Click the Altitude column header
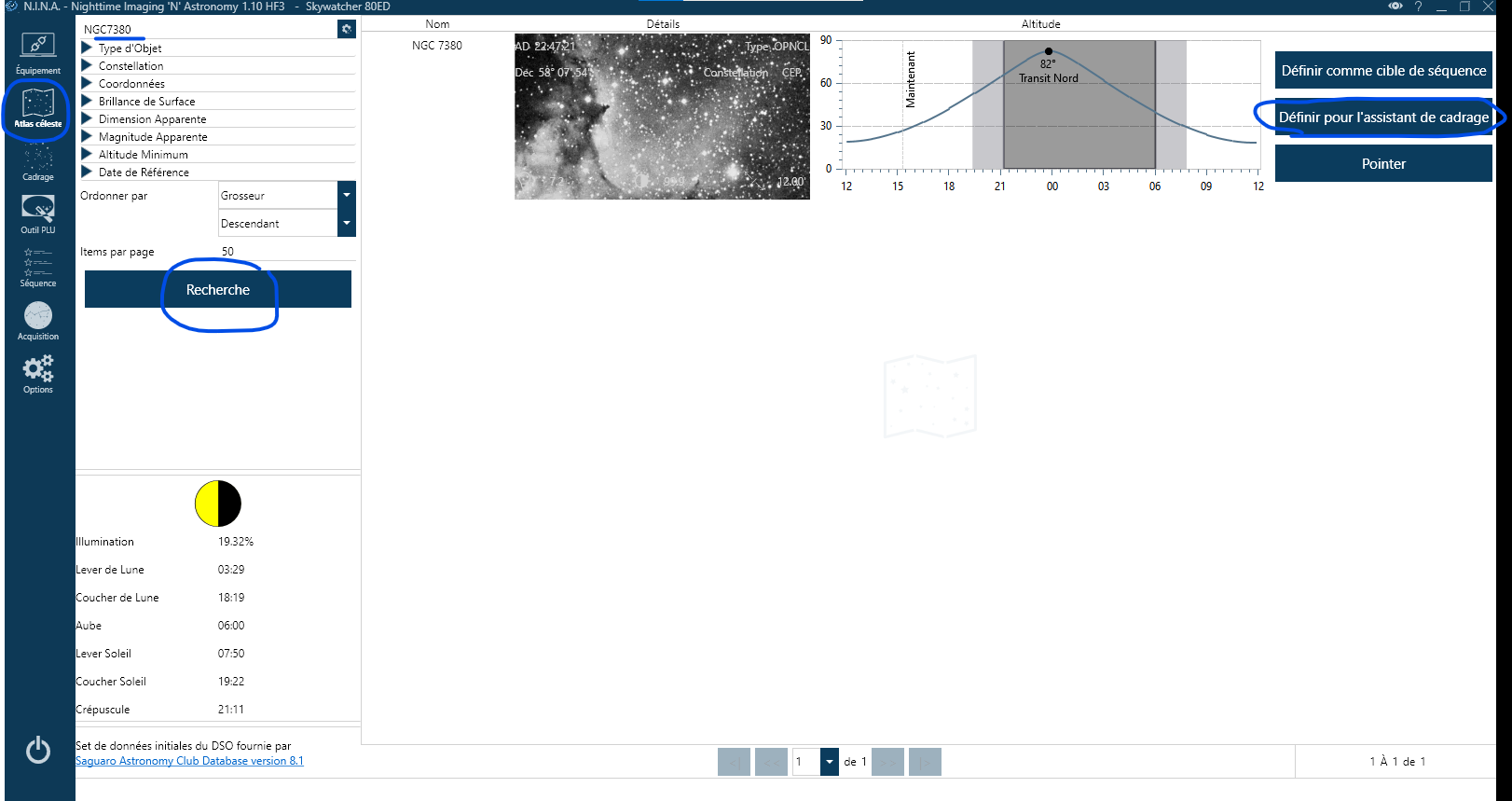This screenshot has height=801, width=1512. point(1041,24)
